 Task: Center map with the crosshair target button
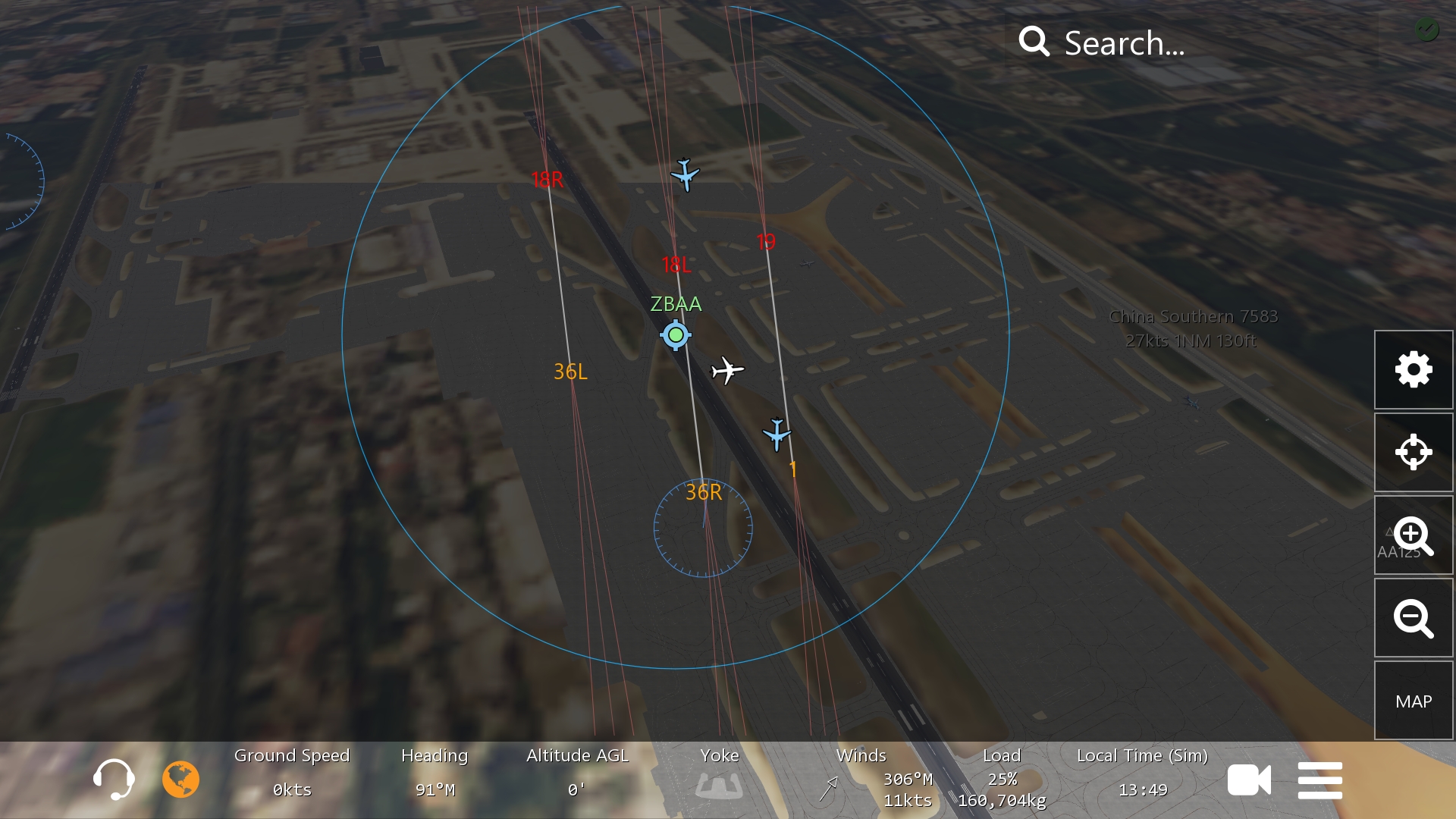(1414, 453)
